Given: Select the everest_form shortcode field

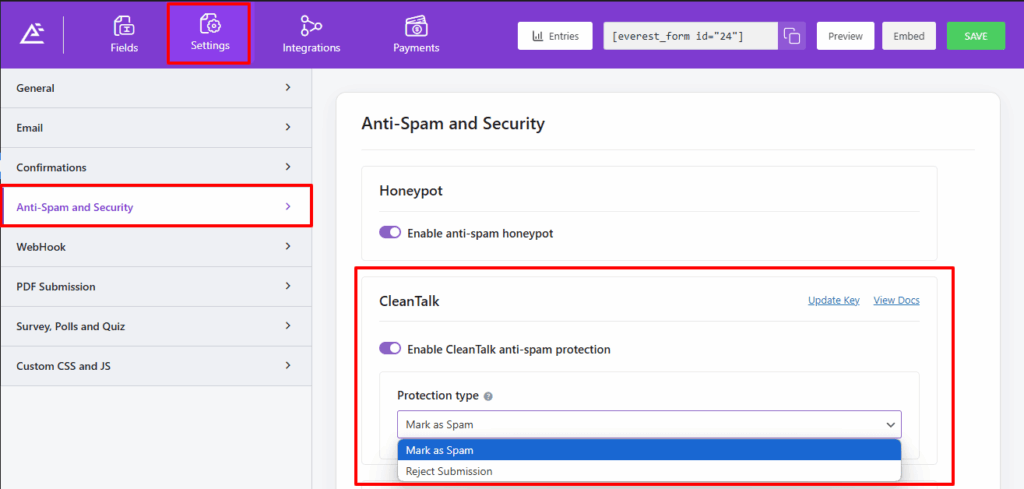Looking at the screenshot, I should (690, 36).
